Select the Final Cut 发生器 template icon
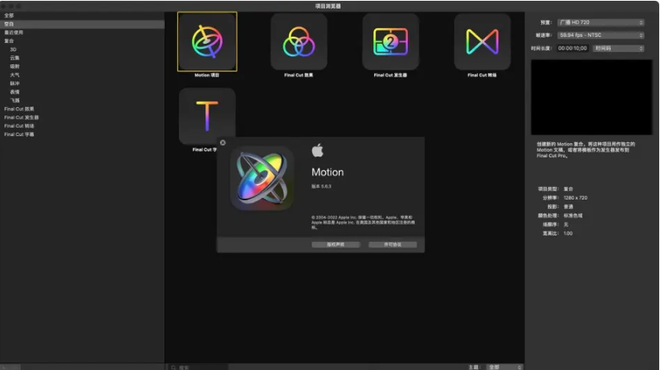 tap(391, 42)
